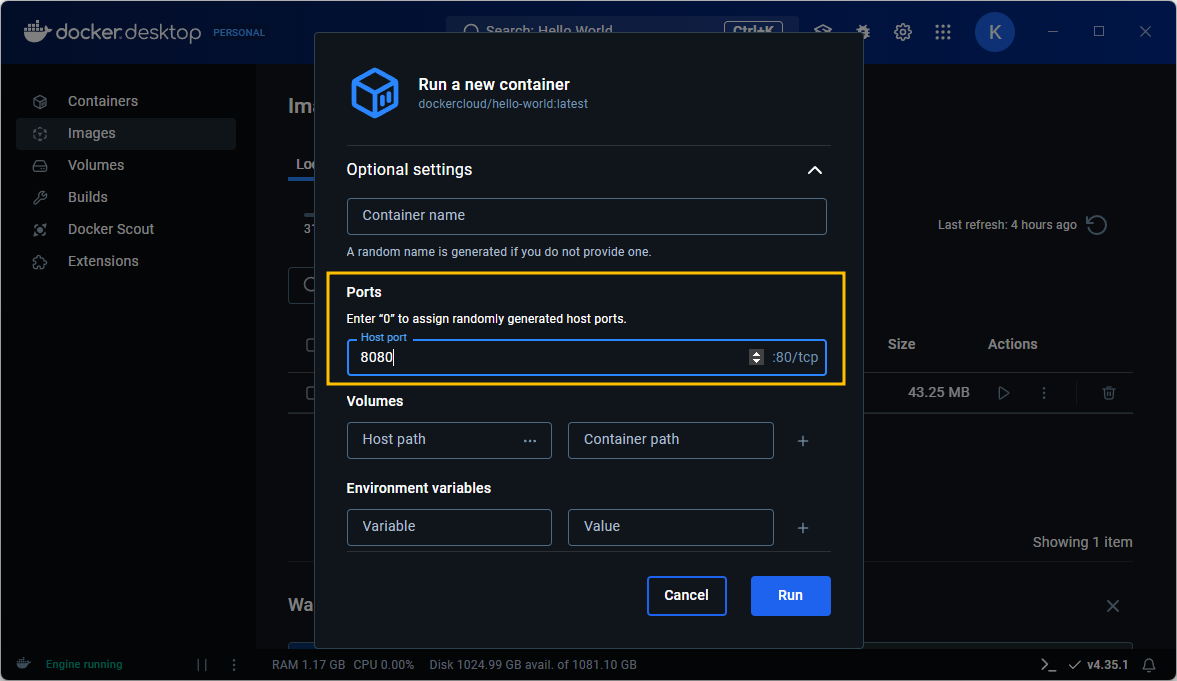
Task: Click the dockercloud/hello-world:latest image name
Action: [503, 104]
